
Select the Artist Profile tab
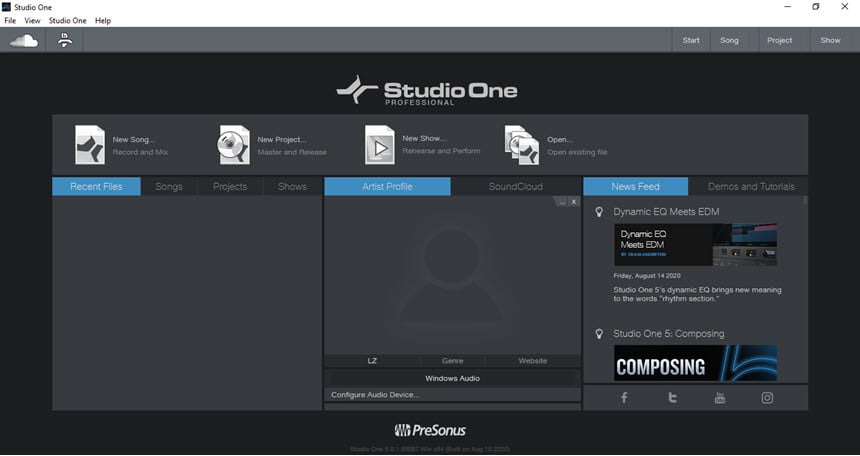(x=387, y=187)
